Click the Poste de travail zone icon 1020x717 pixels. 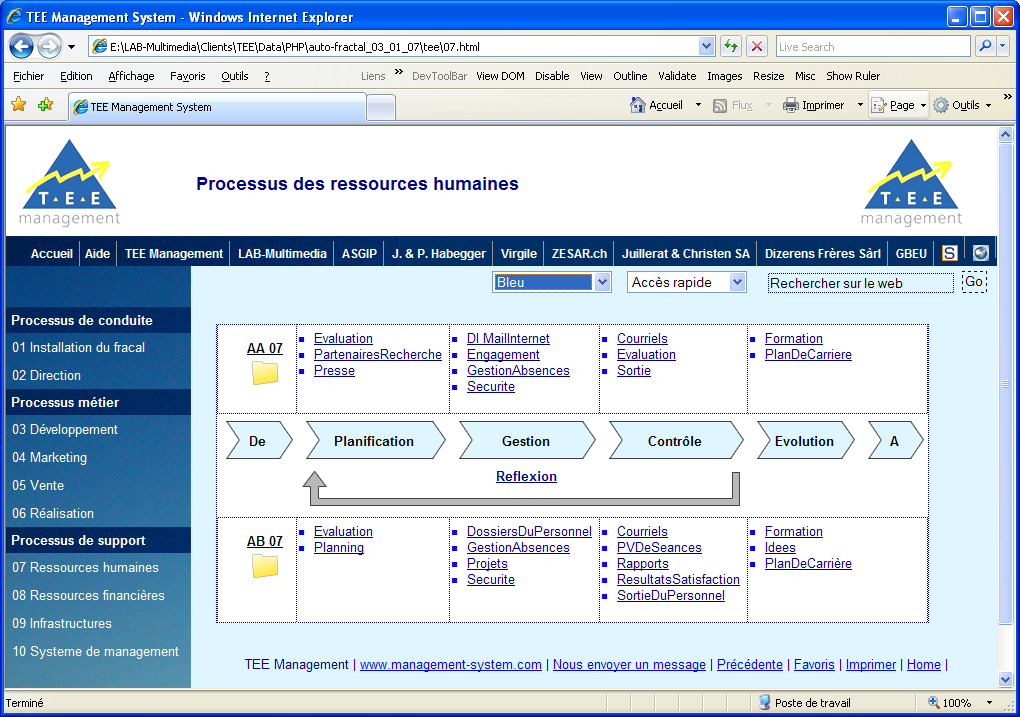coord(765,703)
